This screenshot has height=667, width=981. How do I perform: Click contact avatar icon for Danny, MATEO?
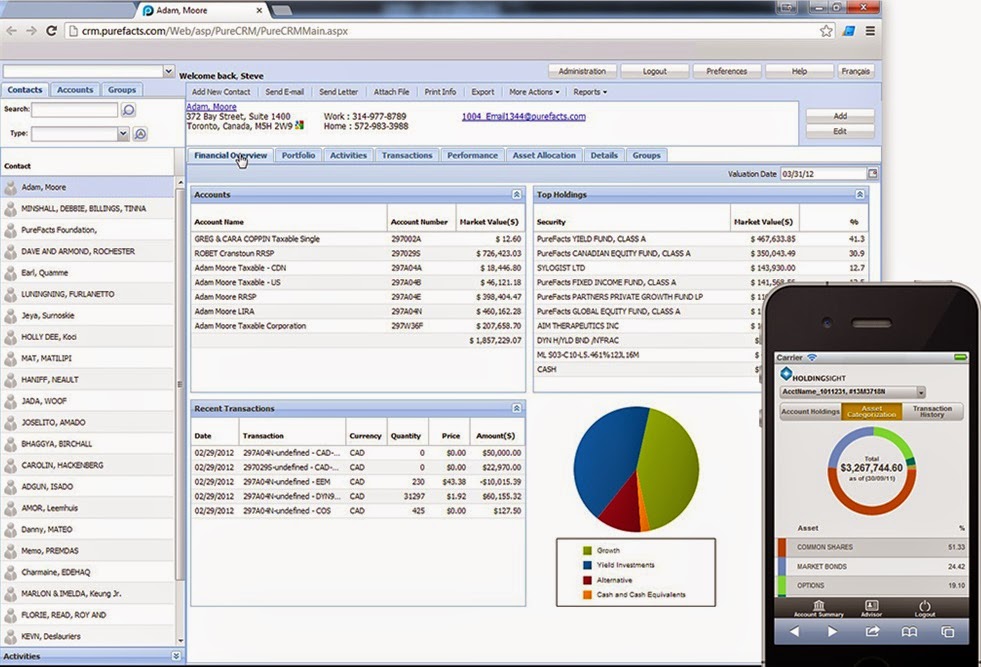[10, 529]
